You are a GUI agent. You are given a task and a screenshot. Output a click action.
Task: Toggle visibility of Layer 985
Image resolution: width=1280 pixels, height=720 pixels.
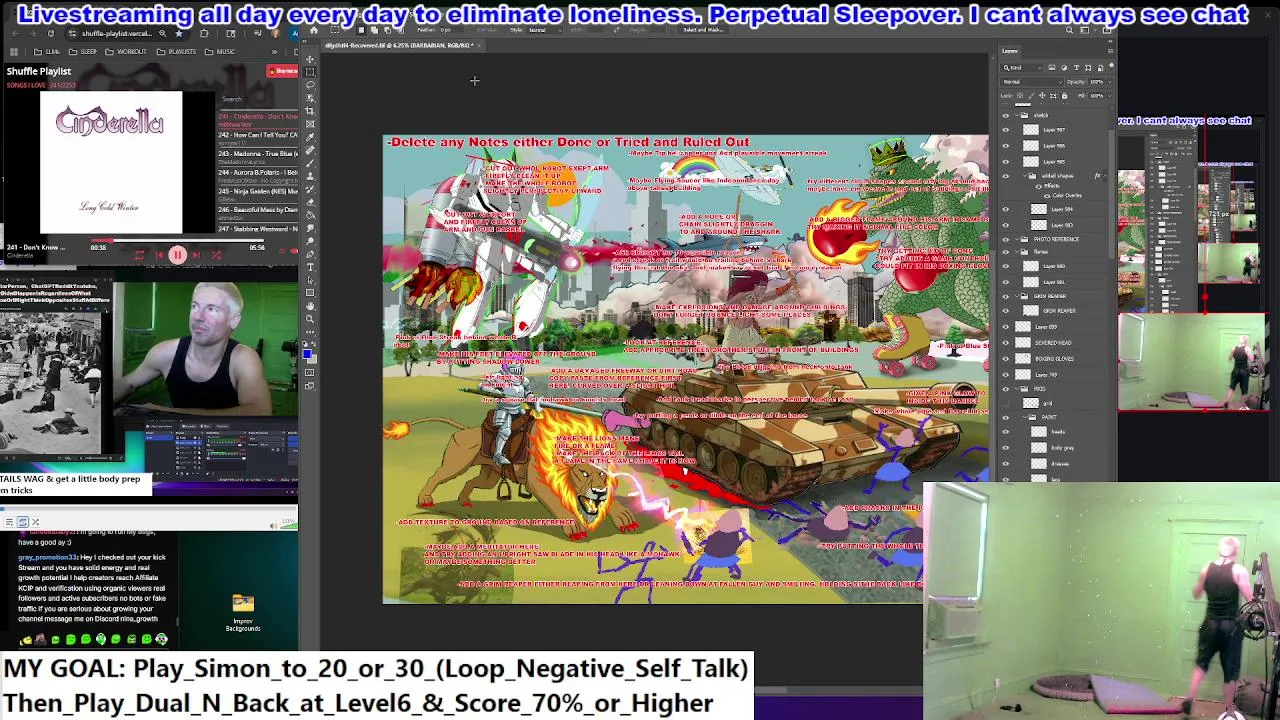click(1006, 162)
